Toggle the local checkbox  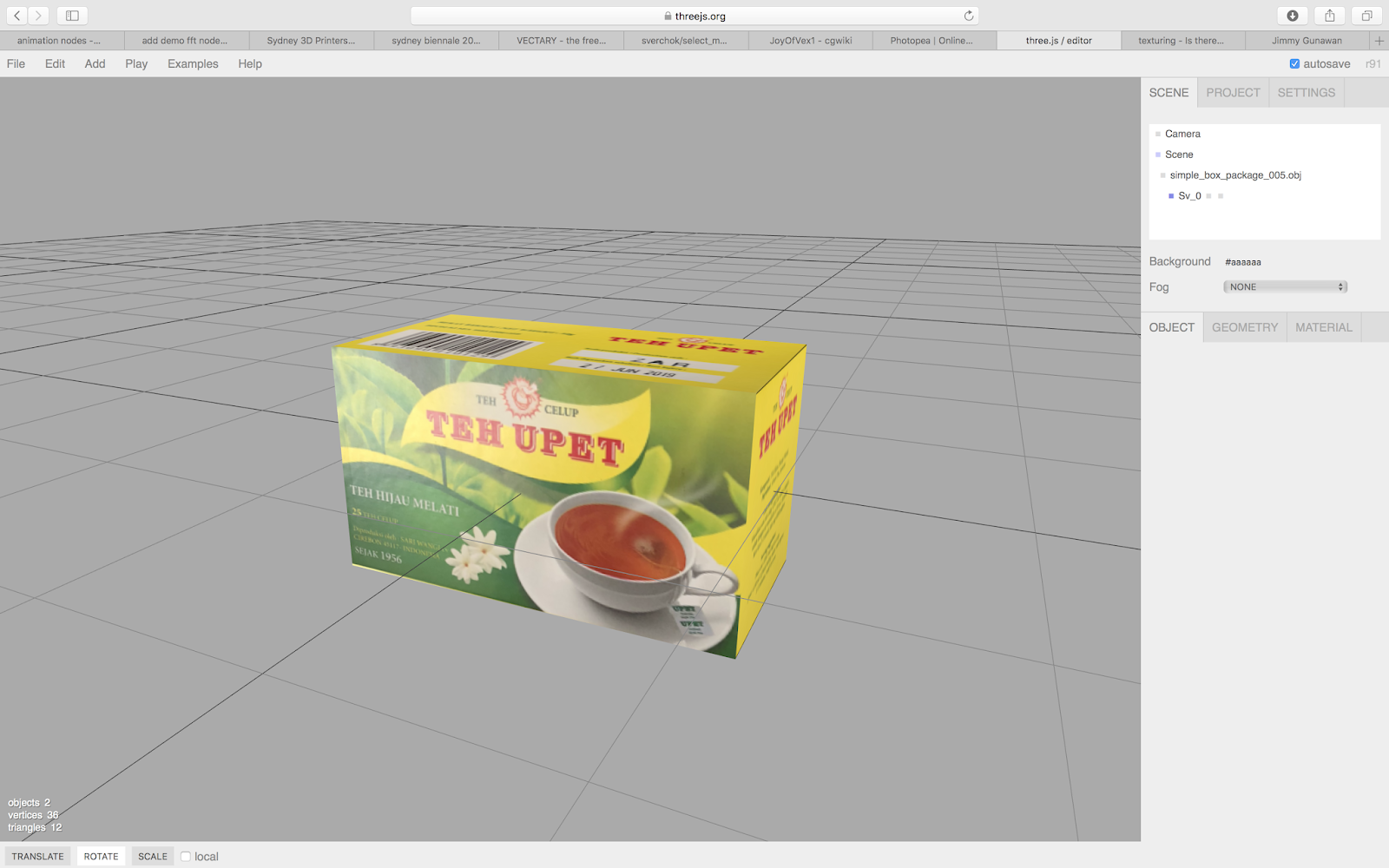pyautogui.click(x=186, y=857)
